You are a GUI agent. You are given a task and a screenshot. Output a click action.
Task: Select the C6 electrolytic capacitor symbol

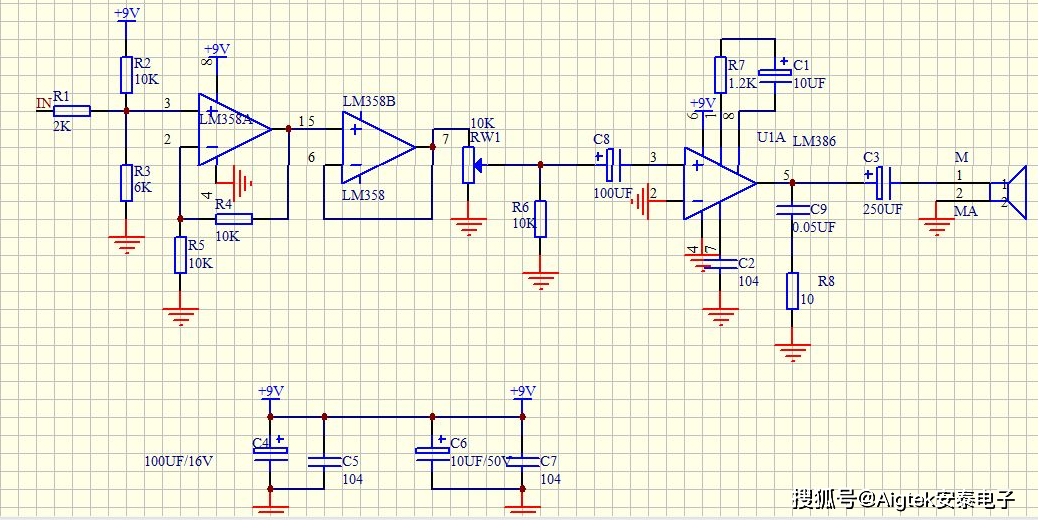tap(432, 452)
